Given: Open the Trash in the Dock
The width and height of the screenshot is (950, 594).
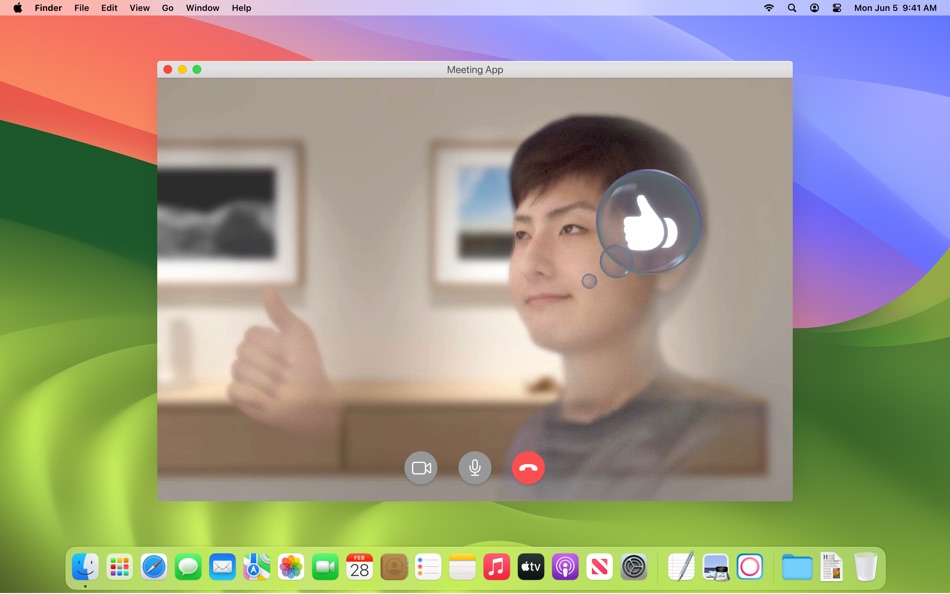Looking at the screenshot, I should (866, 567).
